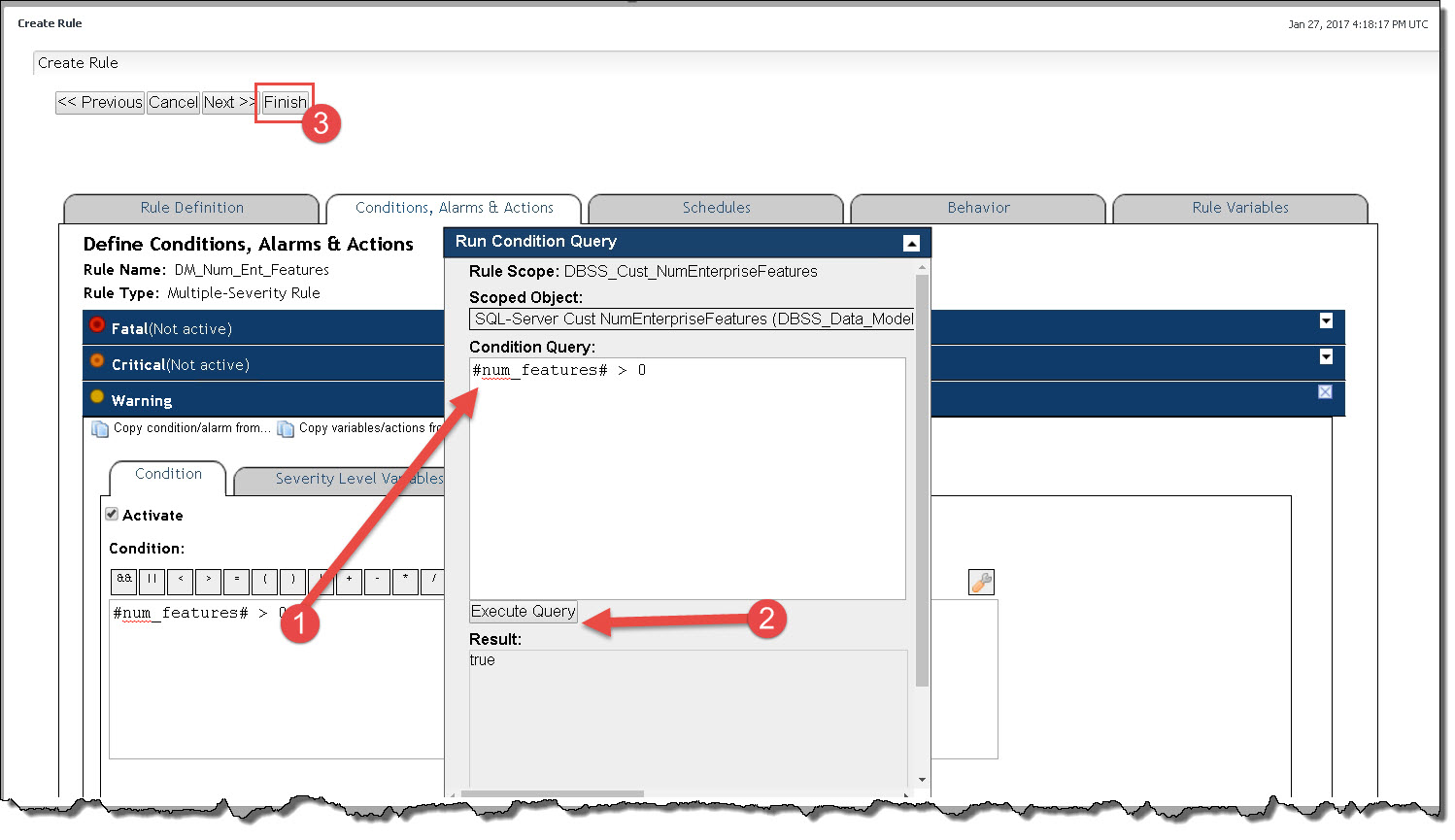
Task: Close the Warning severity section
Action: [x=1325, y=392]
